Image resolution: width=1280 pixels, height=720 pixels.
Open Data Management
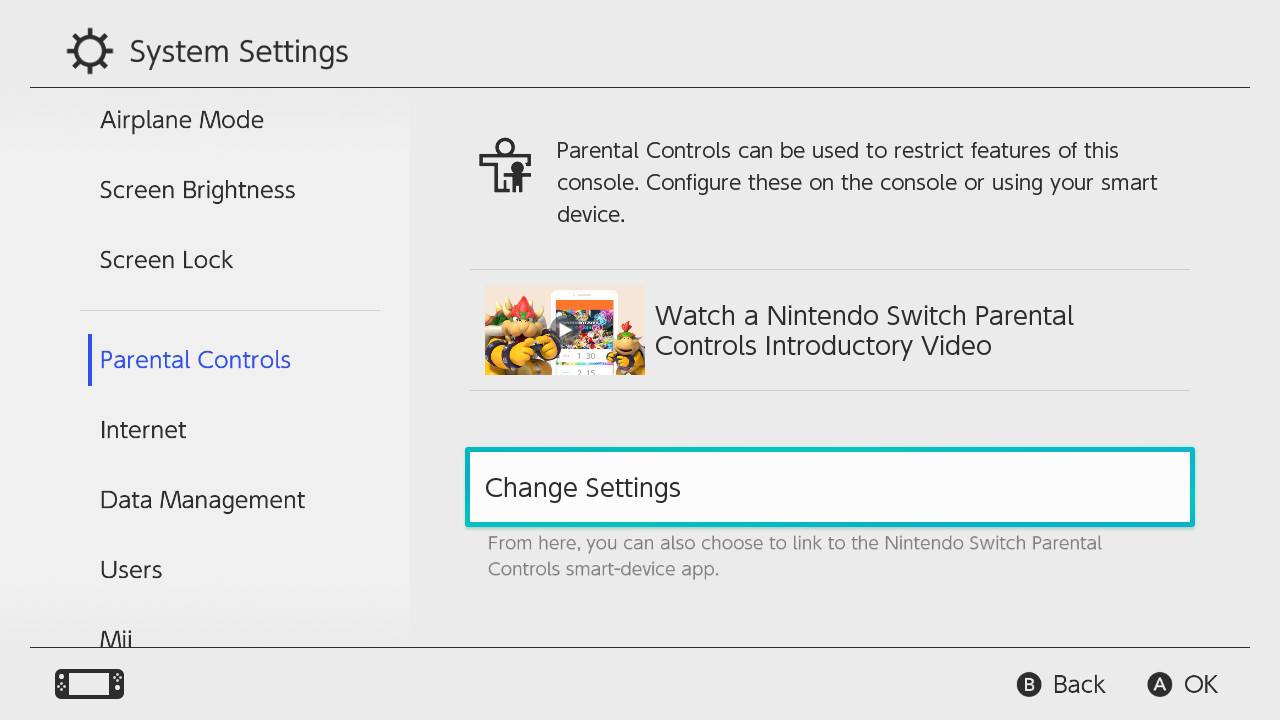point(202,500)
